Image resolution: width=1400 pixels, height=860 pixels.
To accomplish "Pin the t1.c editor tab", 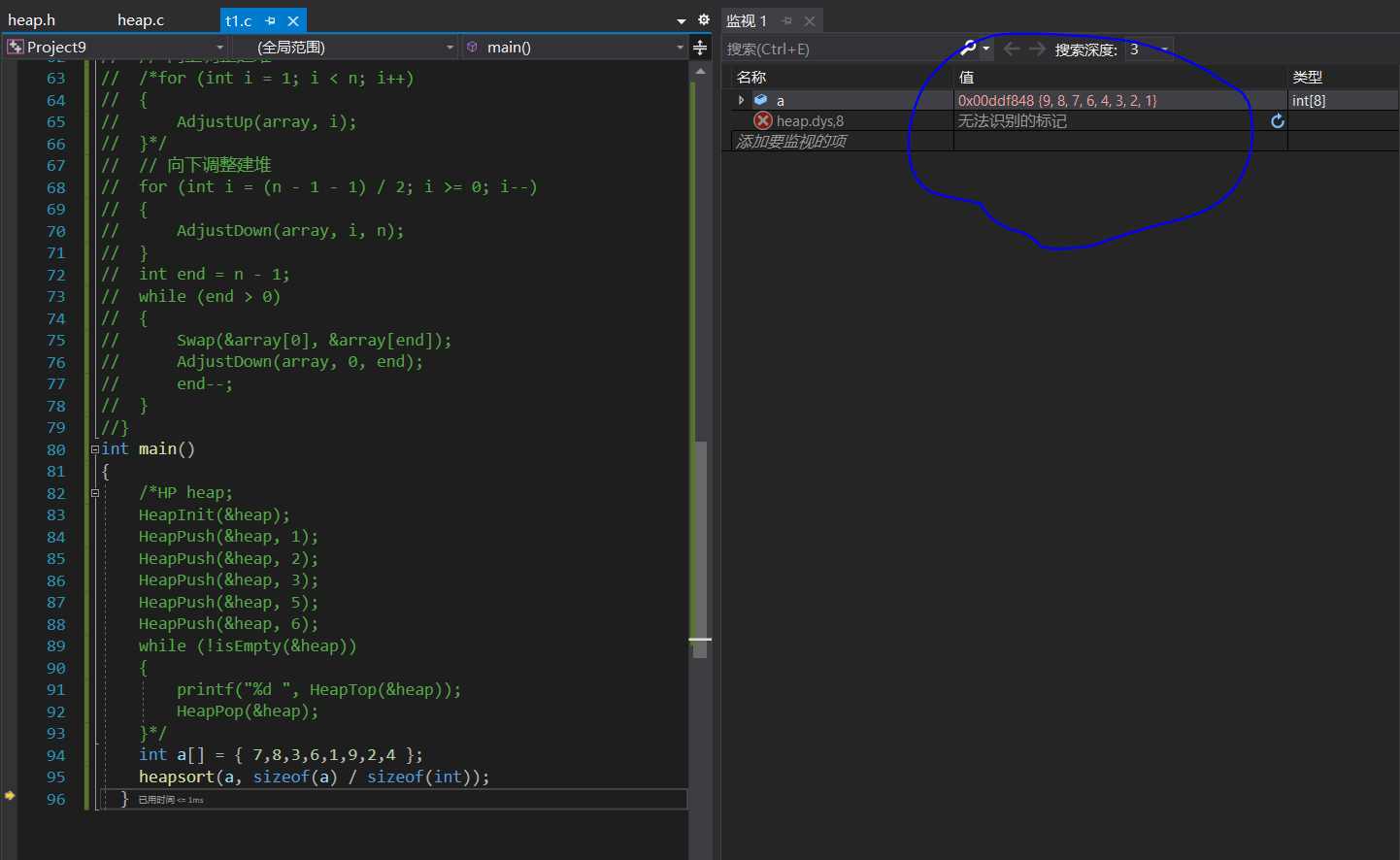I will point(270,20).
